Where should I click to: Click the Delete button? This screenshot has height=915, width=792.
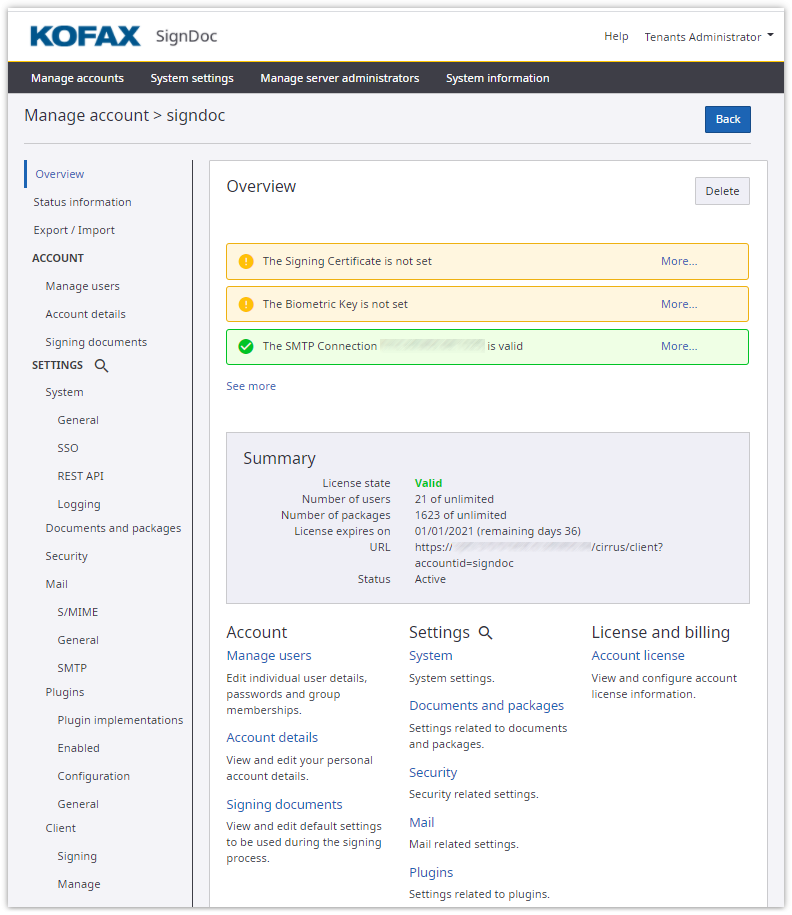coord(722,191)
